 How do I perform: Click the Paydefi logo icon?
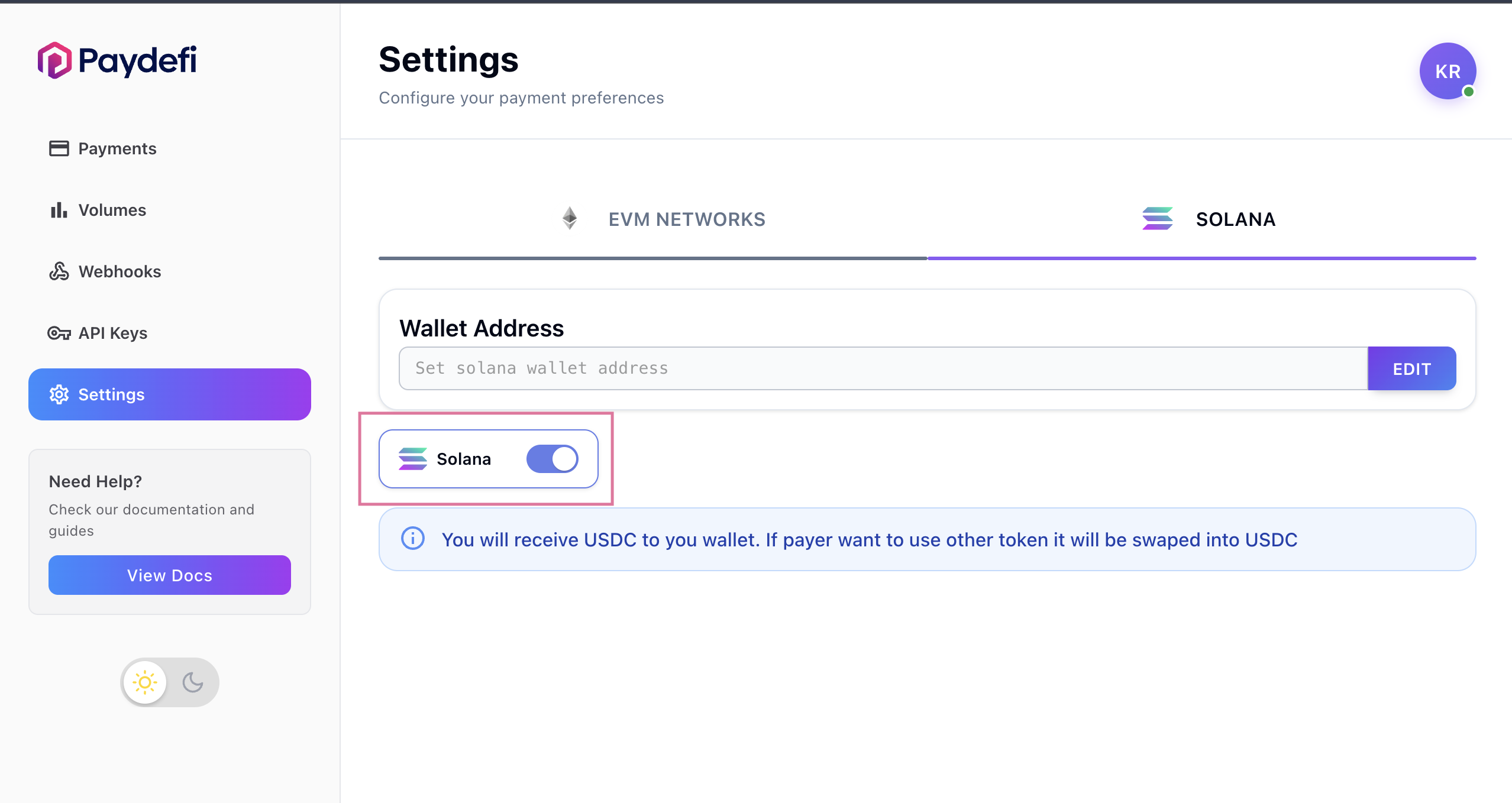point(54,60)
